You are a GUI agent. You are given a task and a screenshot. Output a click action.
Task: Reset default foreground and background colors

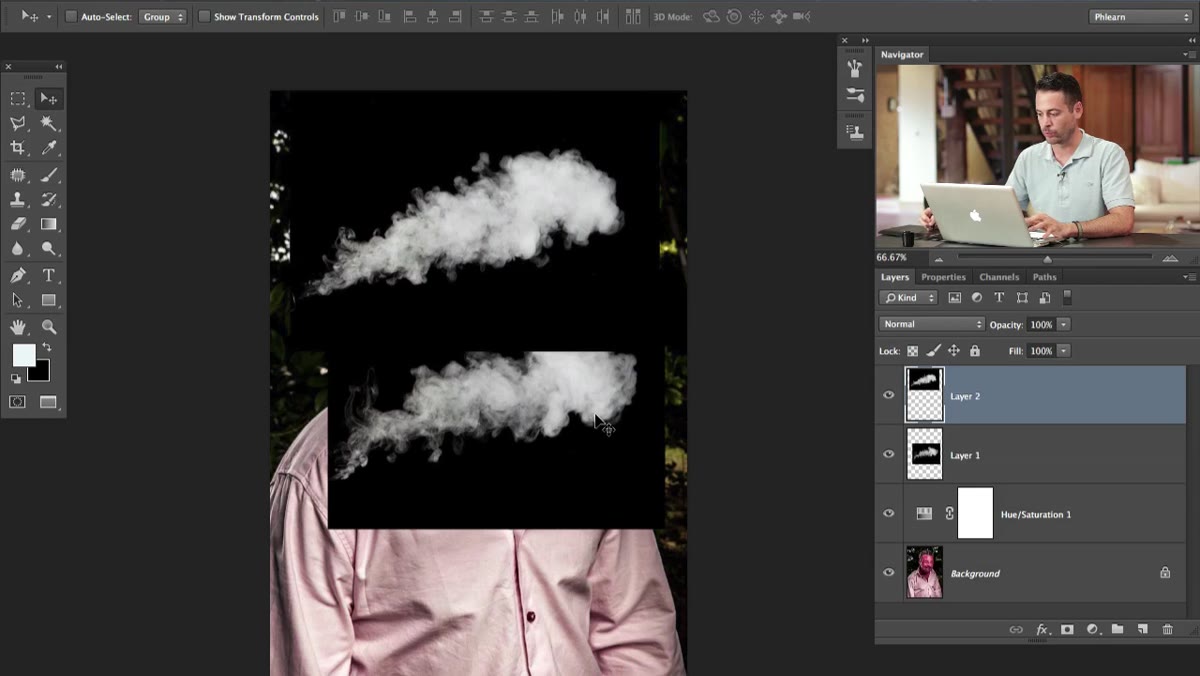(16, 379)
